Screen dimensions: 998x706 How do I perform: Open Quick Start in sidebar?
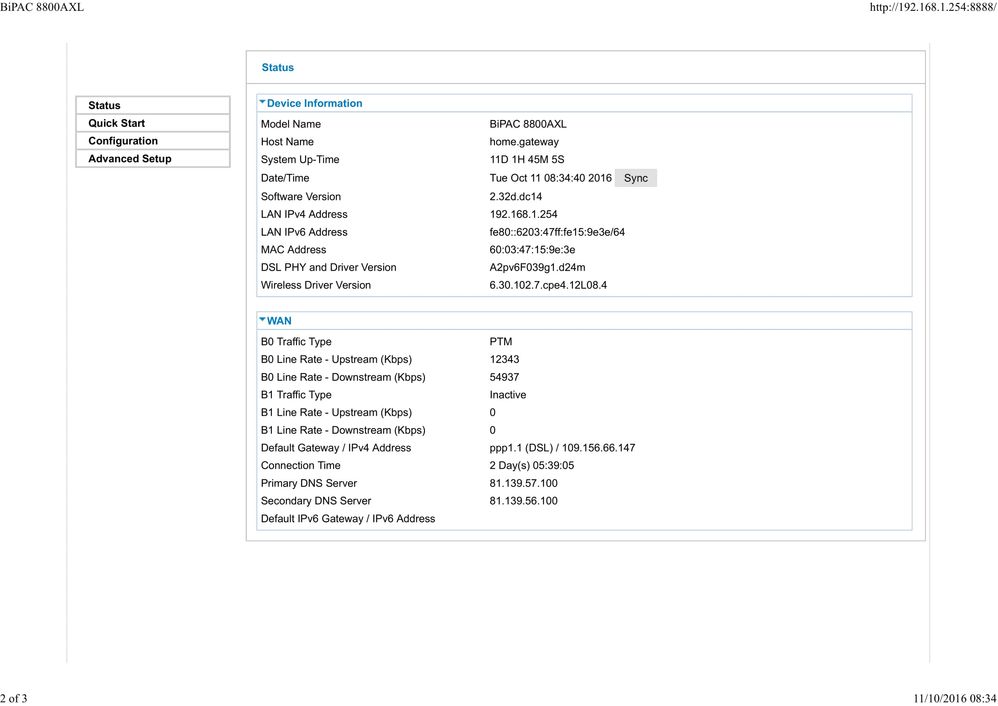pos(153,123)
